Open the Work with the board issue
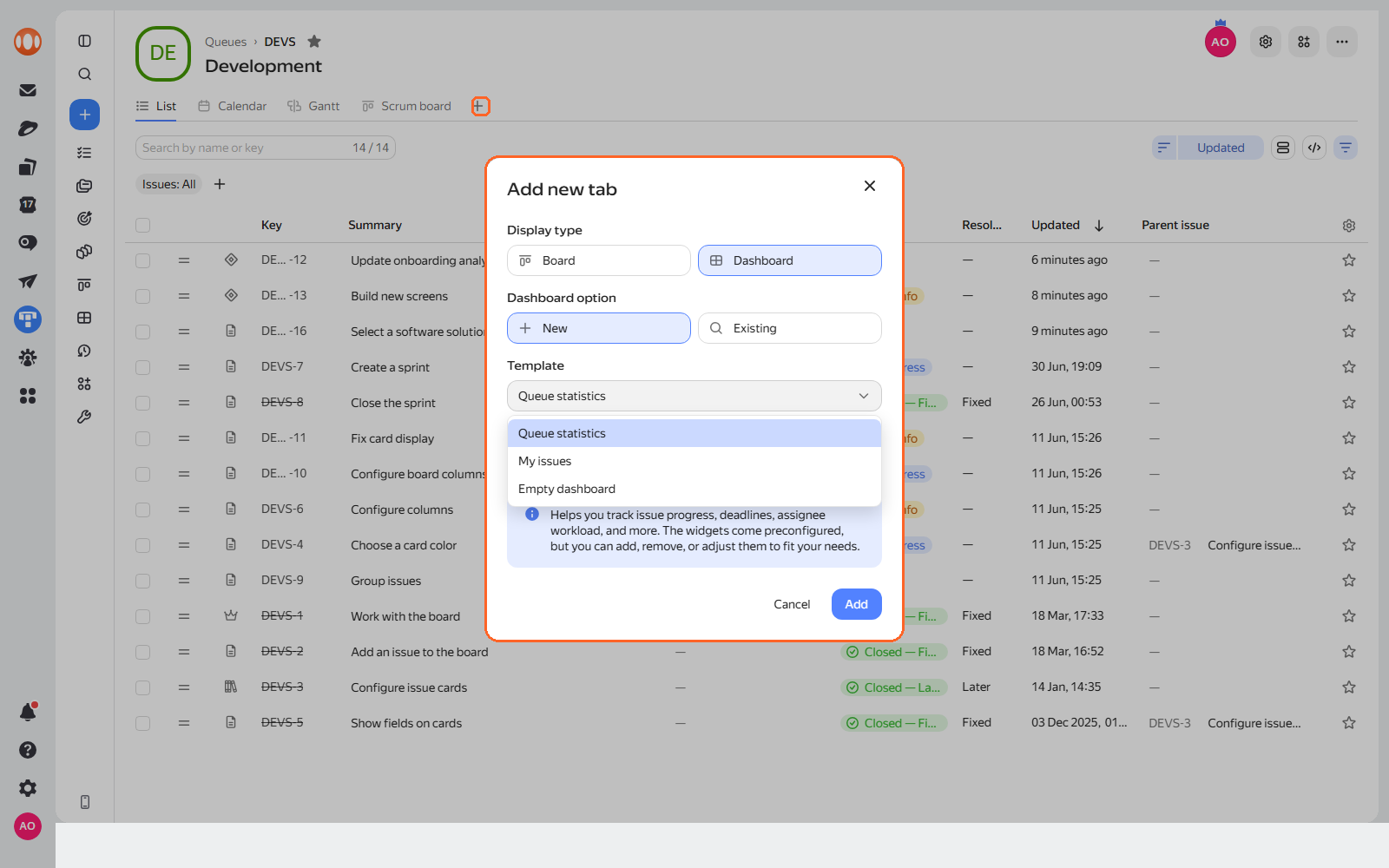The width and height of the screenshot is (1389, 868). [405, 616]
